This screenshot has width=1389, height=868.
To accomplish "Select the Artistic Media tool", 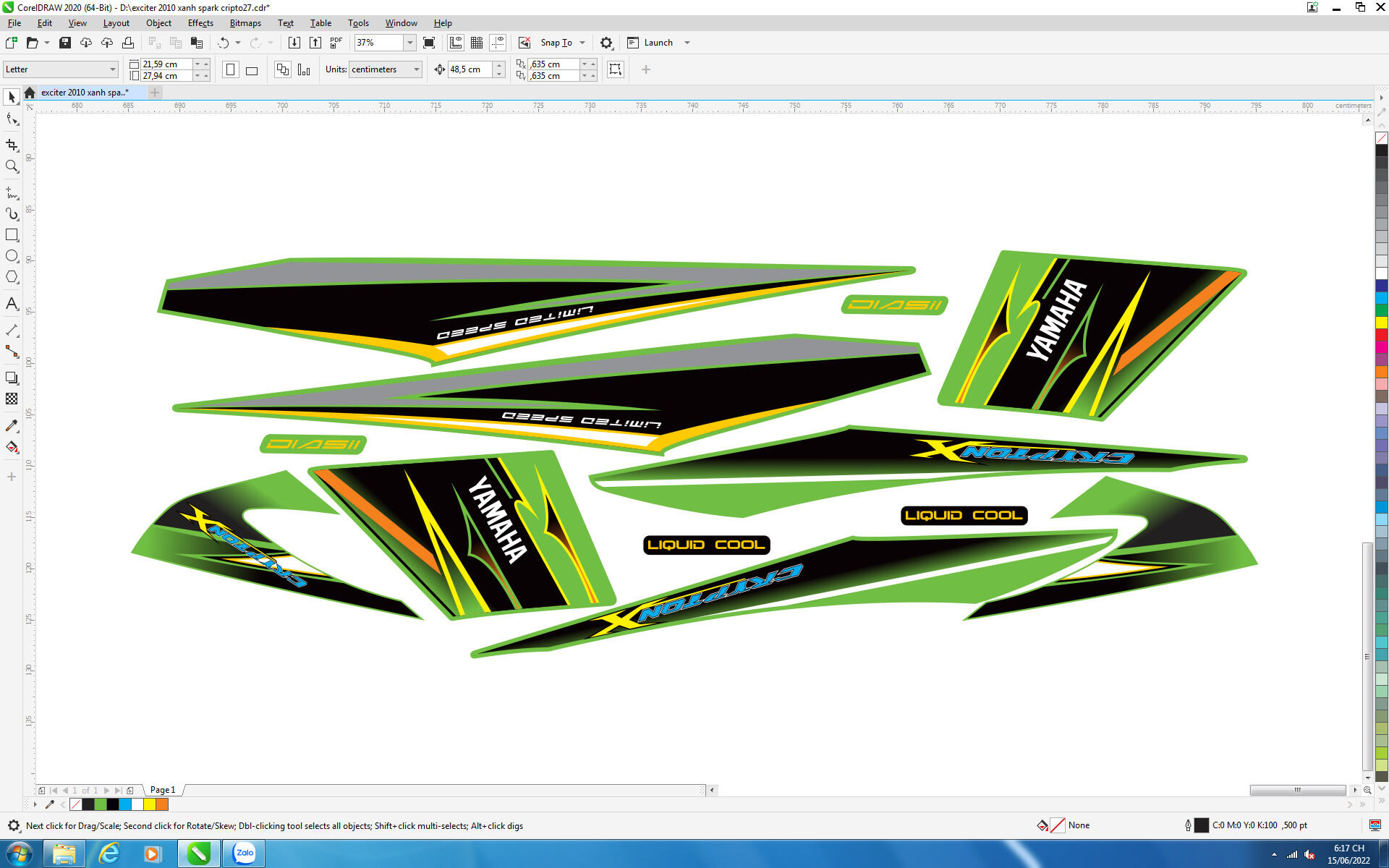I will [12, 213].
